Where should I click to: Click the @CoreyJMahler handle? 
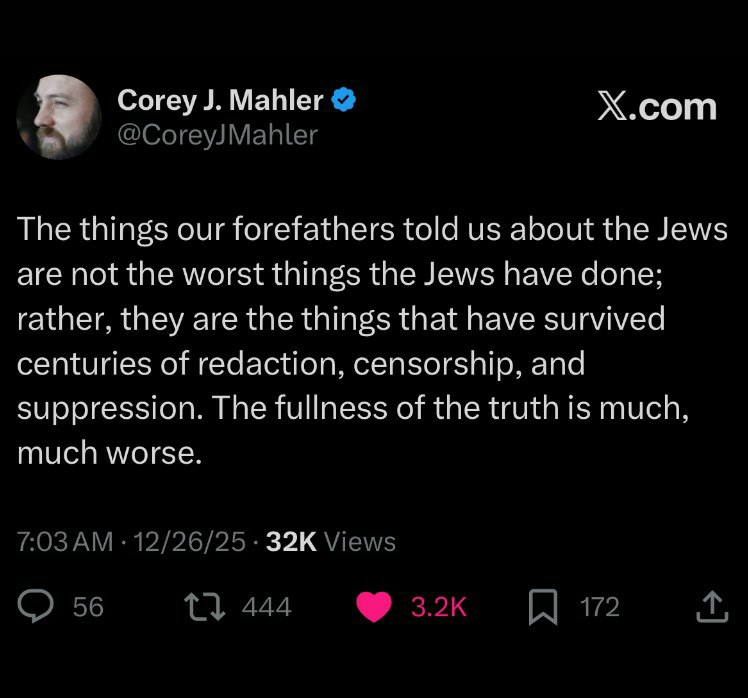(217, 135)
